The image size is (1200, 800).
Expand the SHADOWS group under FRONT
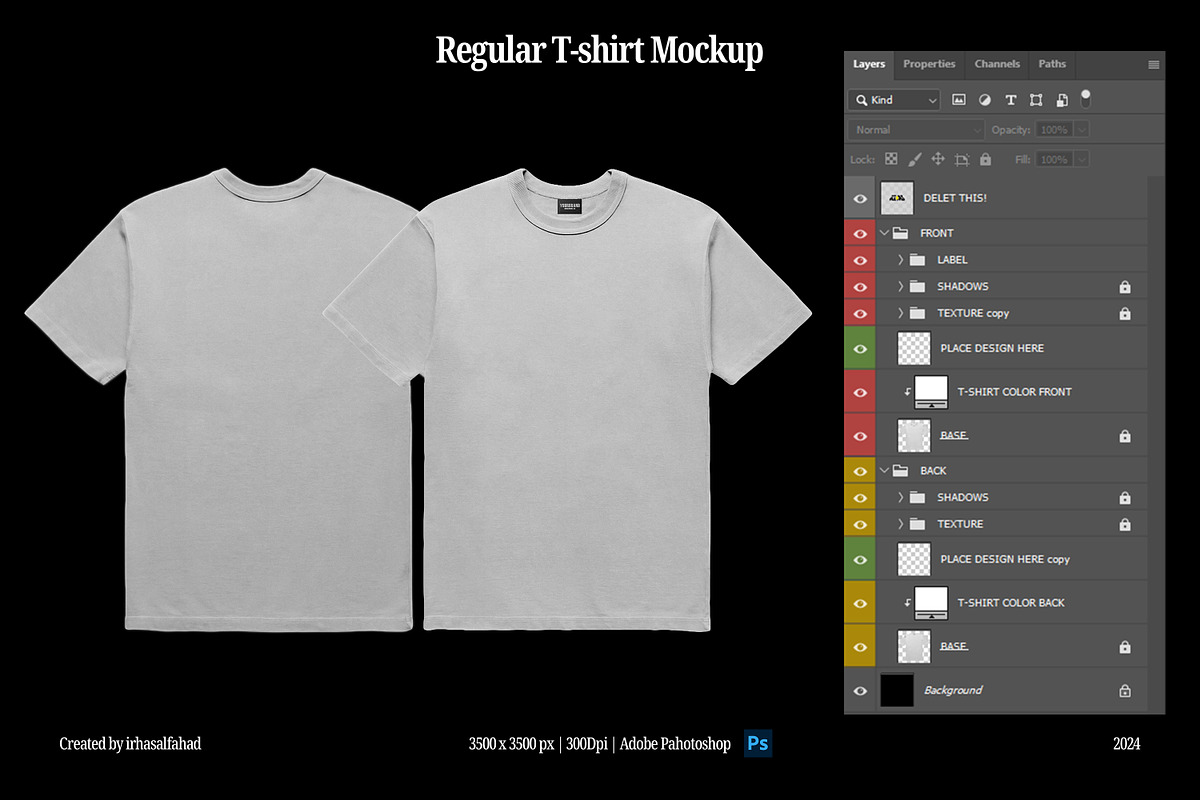pyautogui.click(x=900, y=286)
